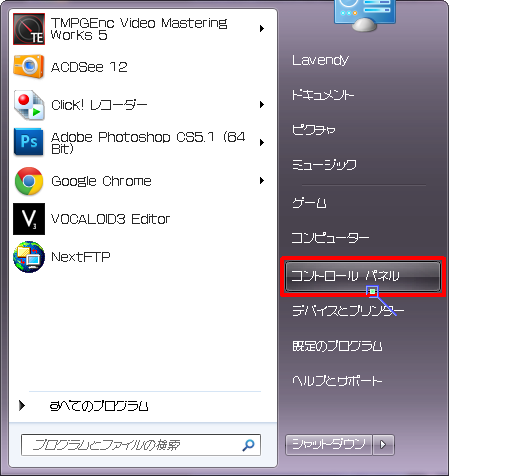Expand Google Chrome jump list arrow
This screenshot has width=509, height=476.
[262, 181]
